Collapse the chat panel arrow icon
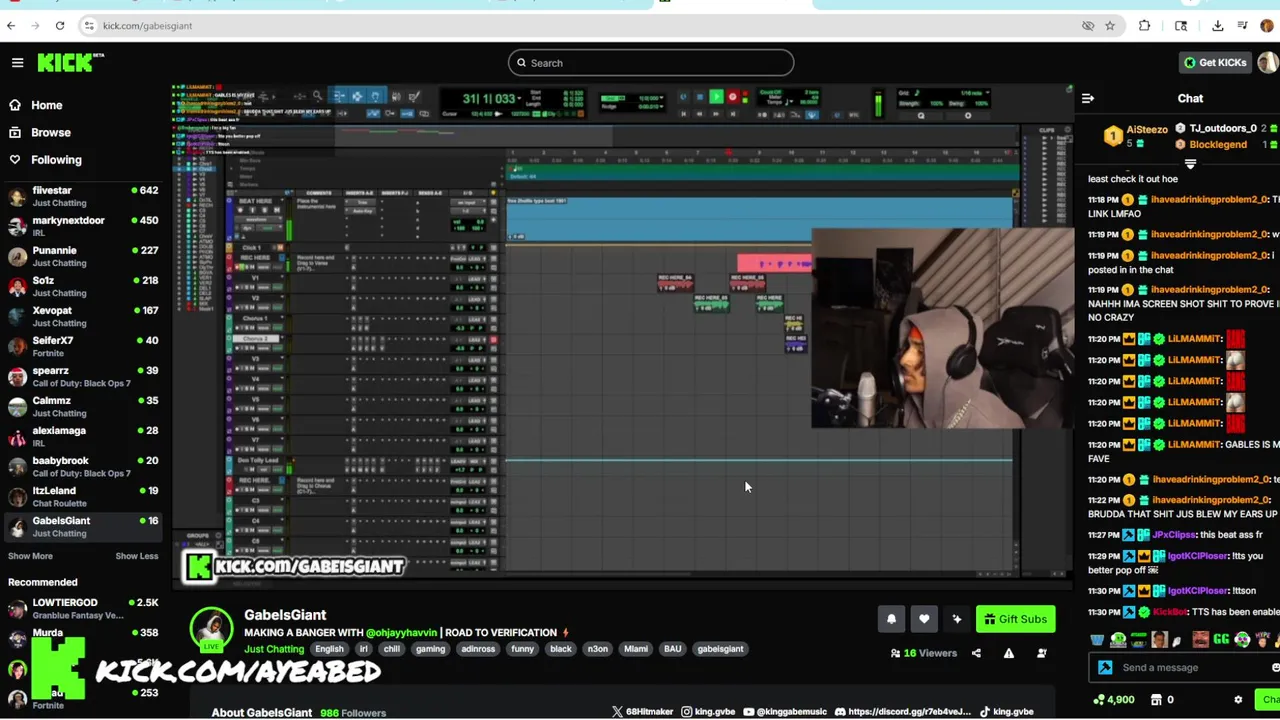 (x=1088, y=98)
